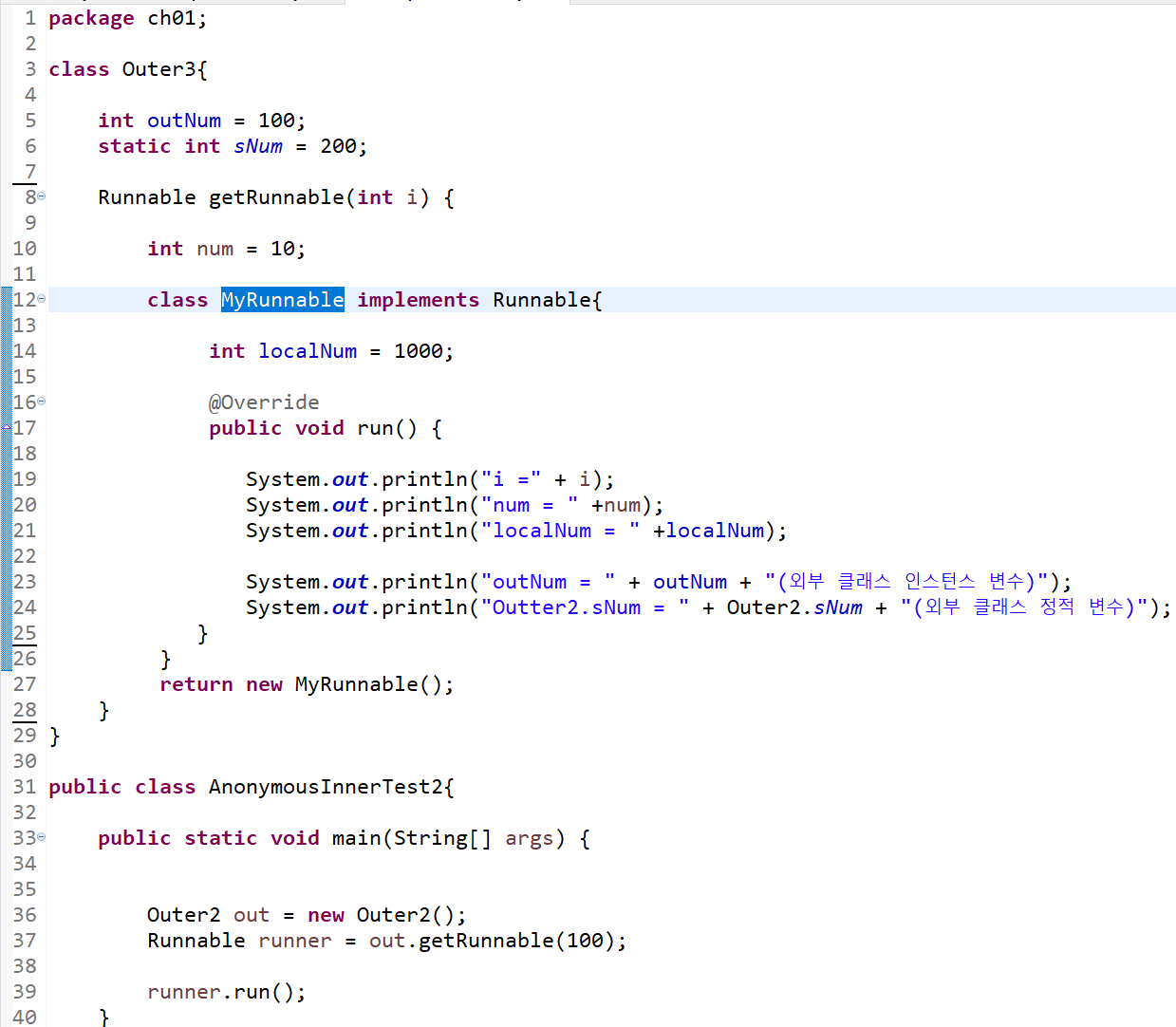1176x1027 pixels.
Task: Click line number 3 in the gutter
Action: pyautogui.click(x=30, y=69)
